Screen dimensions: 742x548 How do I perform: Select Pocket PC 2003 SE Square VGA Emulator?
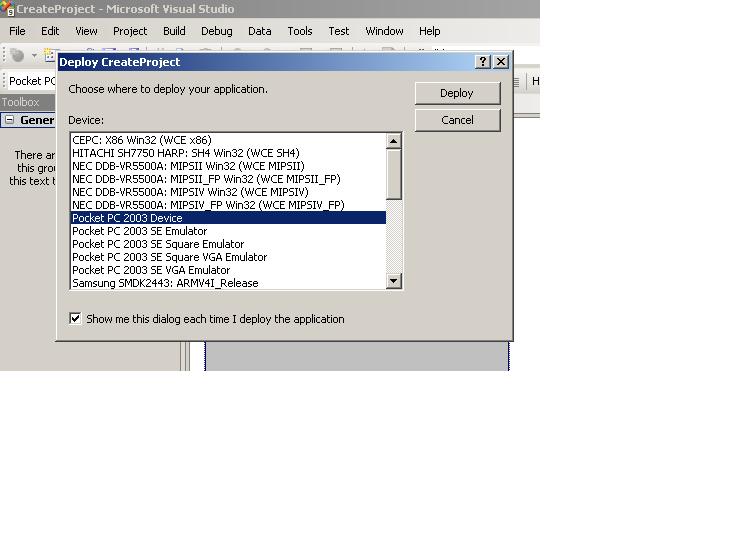click(x=228, y=257)
